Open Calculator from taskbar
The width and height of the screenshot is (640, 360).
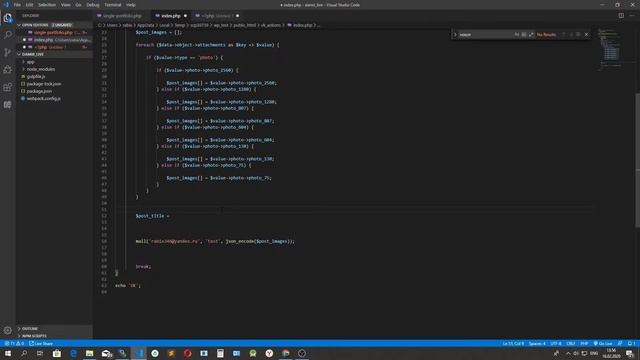(x=220, y=353)
